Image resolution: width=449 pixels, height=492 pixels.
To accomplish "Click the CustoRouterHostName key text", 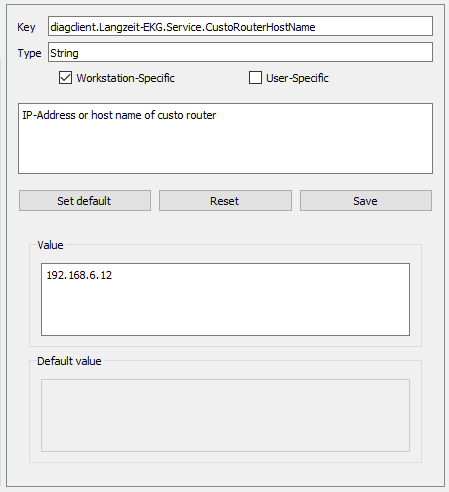I will 260,27.
